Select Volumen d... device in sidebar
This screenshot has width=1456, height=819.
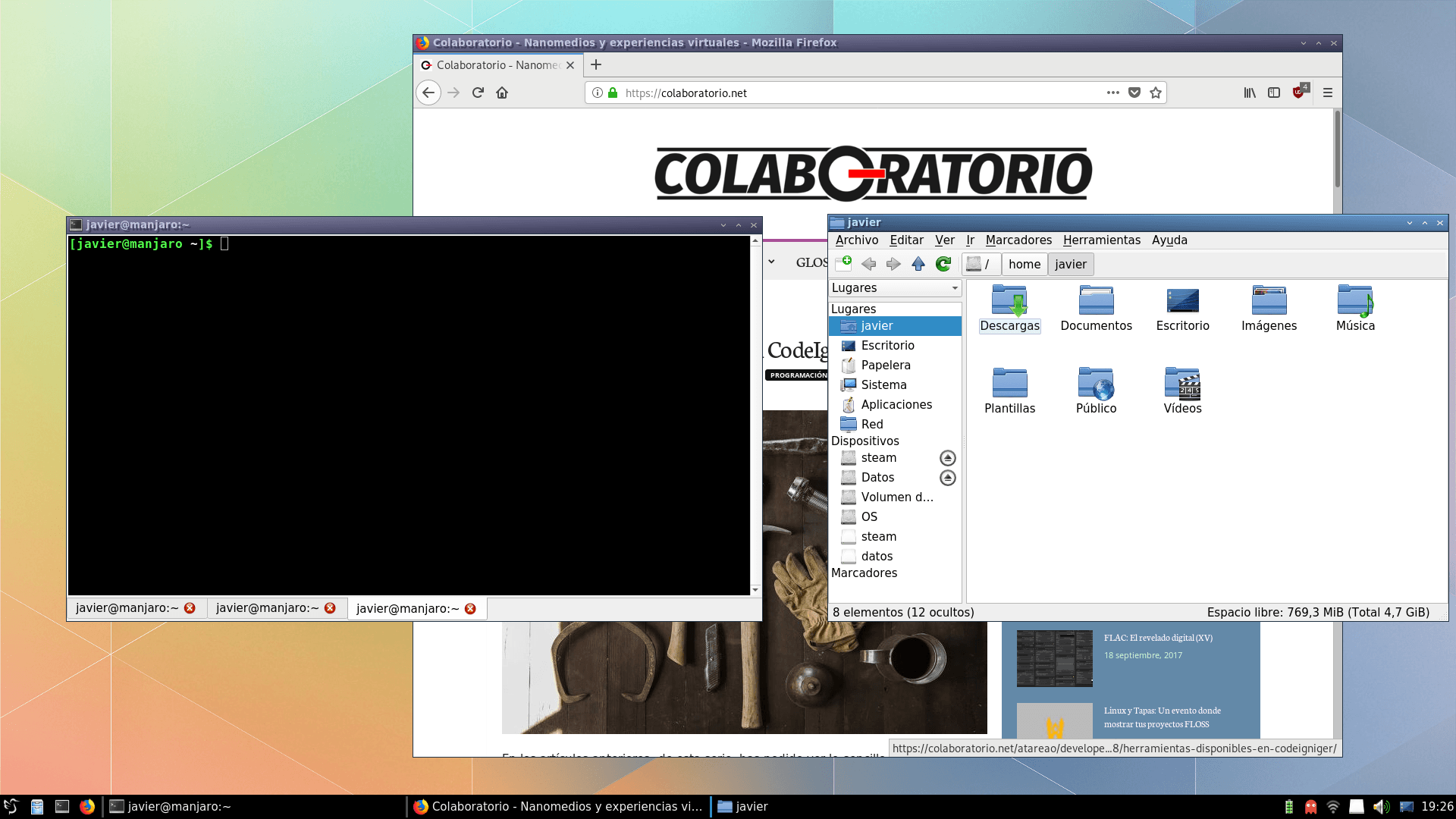pos(895,497)
